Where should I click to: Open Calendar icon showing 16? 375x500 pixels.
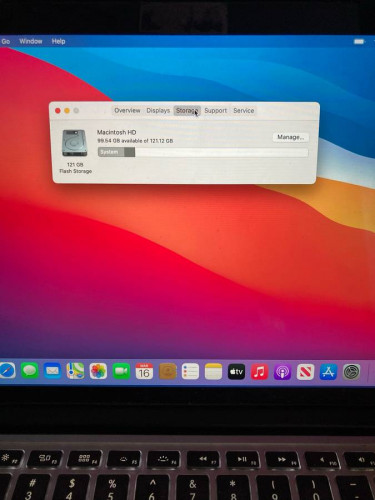point(144,371)
